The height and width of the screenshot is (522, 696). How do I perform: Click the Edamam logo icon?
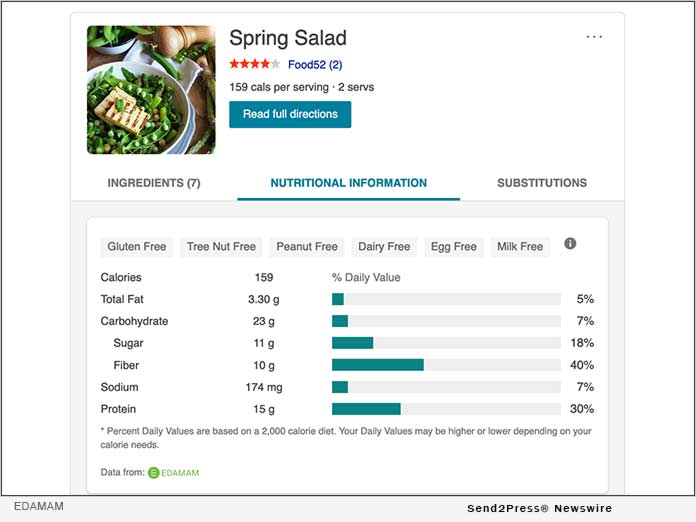point(154,472)
